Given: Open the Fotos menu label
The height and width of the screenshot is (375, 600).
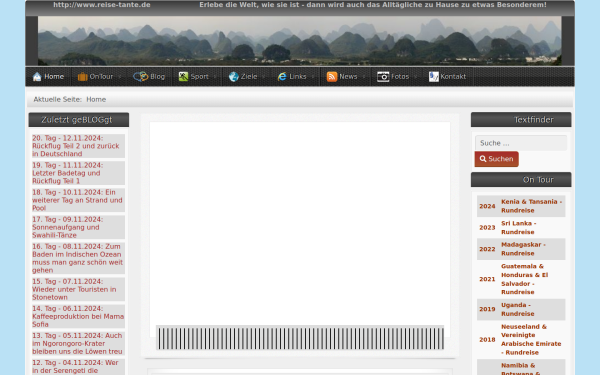Looking at the screenshot, I should 400,77.
